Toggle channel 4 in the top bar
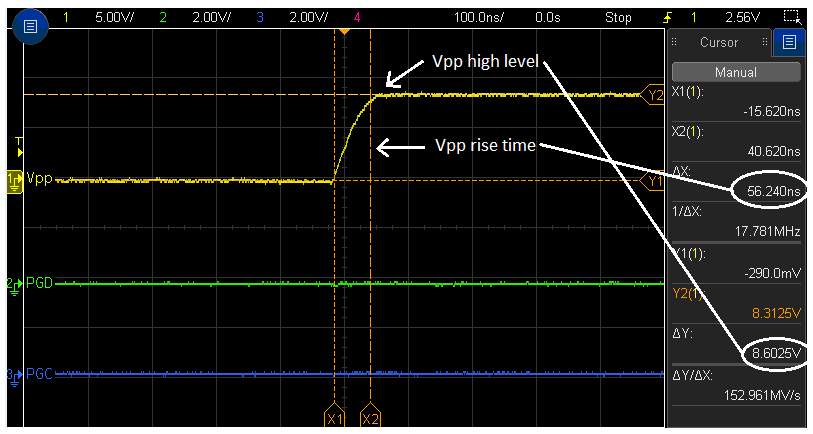The height and width of the screenshot is (434, 813). 357,17
